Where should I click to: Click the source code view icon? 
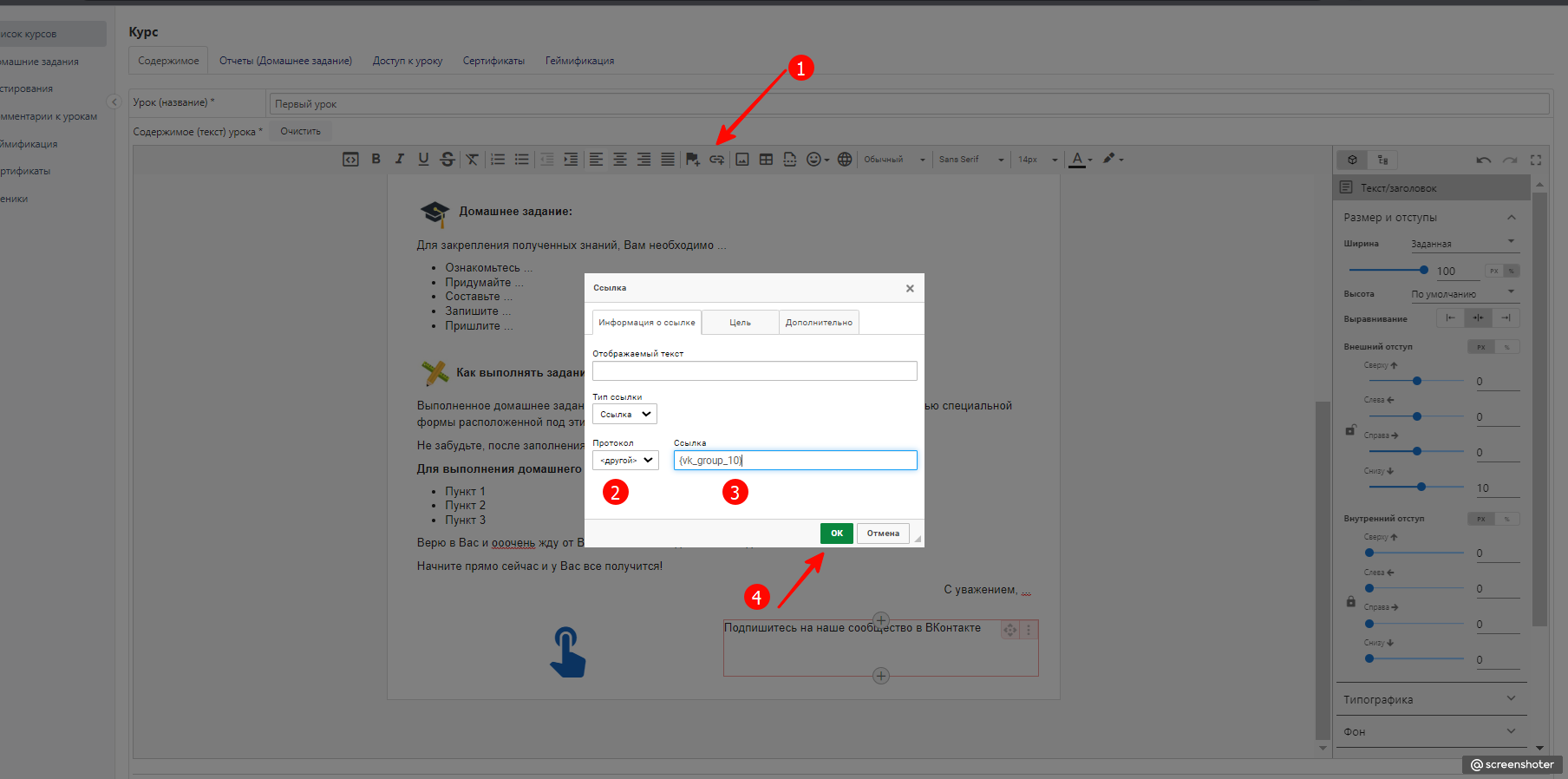350,160
